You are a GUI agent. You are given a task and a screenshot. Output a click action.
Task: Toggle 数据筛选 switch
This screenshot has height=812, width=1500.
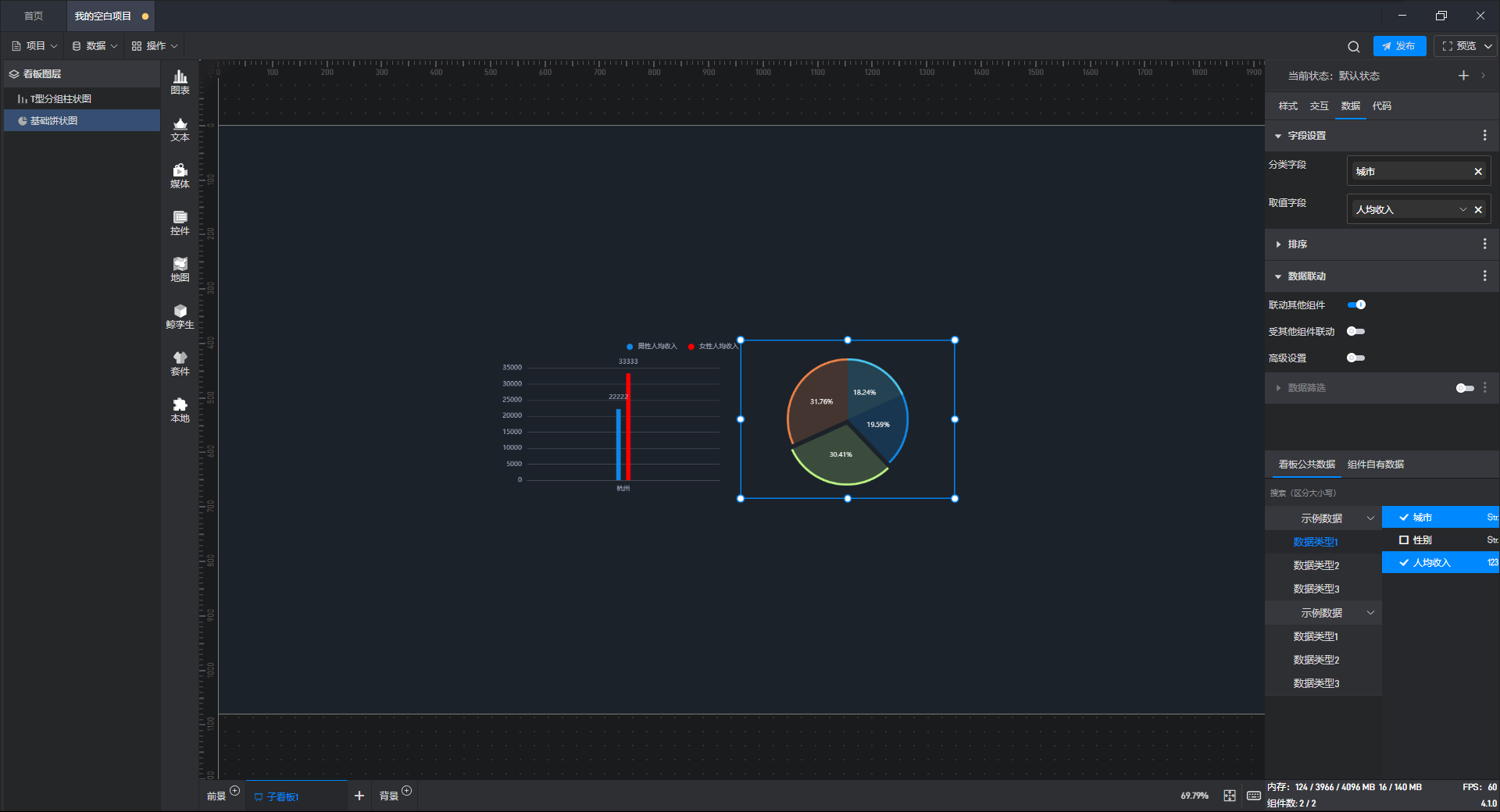tap(1465, 388)
